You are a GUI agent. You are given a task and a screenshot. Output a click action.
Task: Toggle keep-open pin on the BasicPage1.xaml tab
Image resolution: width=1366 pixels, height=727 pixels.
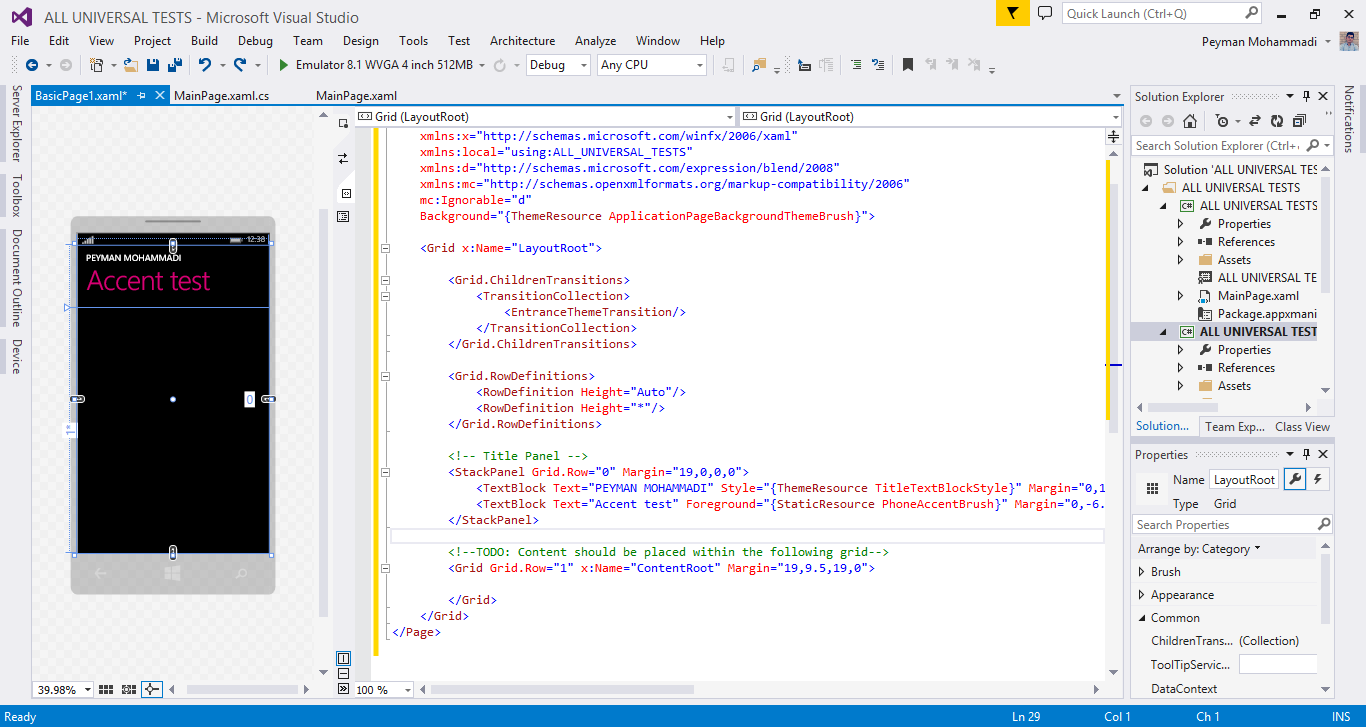click(x=141, y=96)
